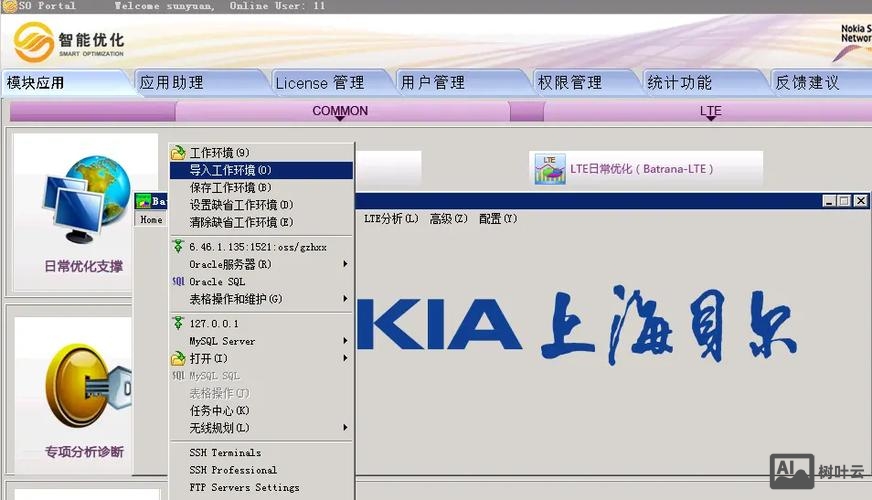Image resolution: width=872 pixels, height=500 pixels.
Task: Open the LTE分析 menu
Action: click(391, 219)
